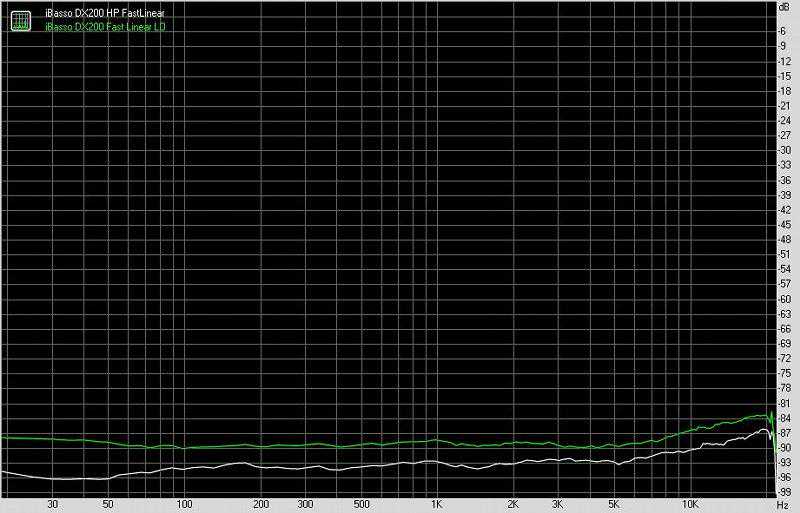
Task: Click the 100 frequency axis label
Action: [x=184, y=505]
